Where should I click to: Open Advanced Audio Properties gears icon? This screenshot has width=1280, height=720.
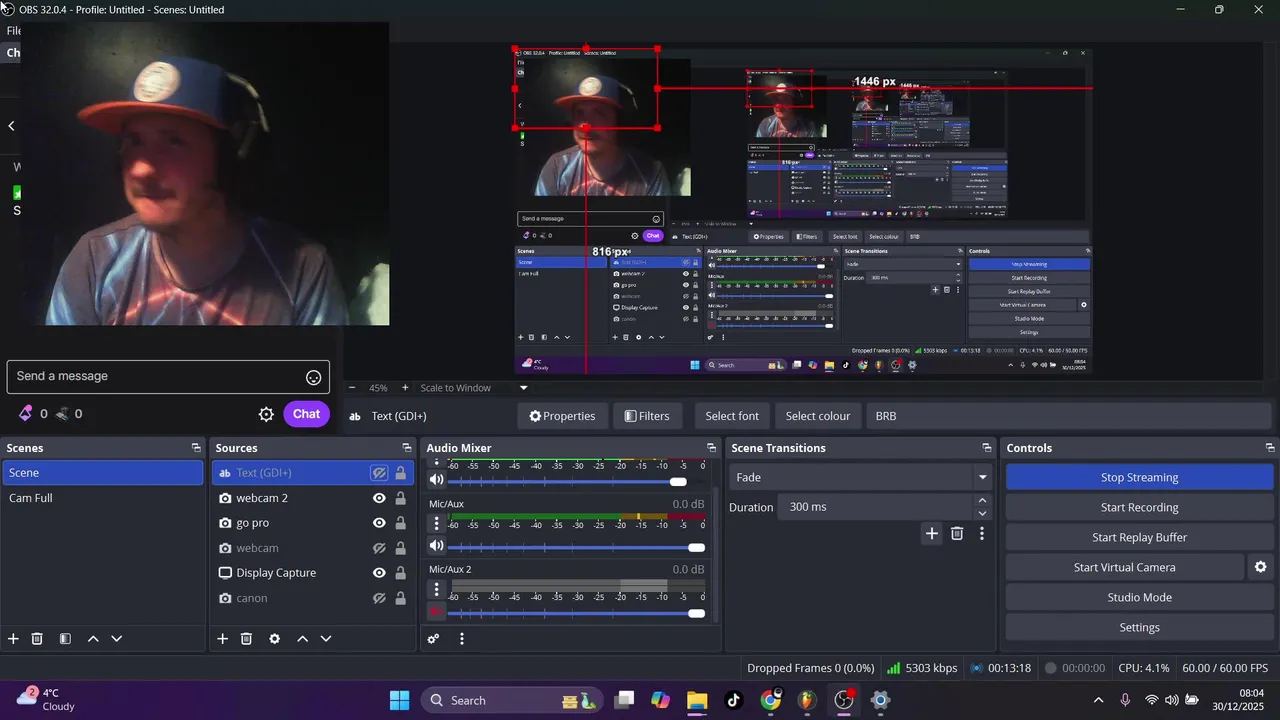tap(433, 638)
